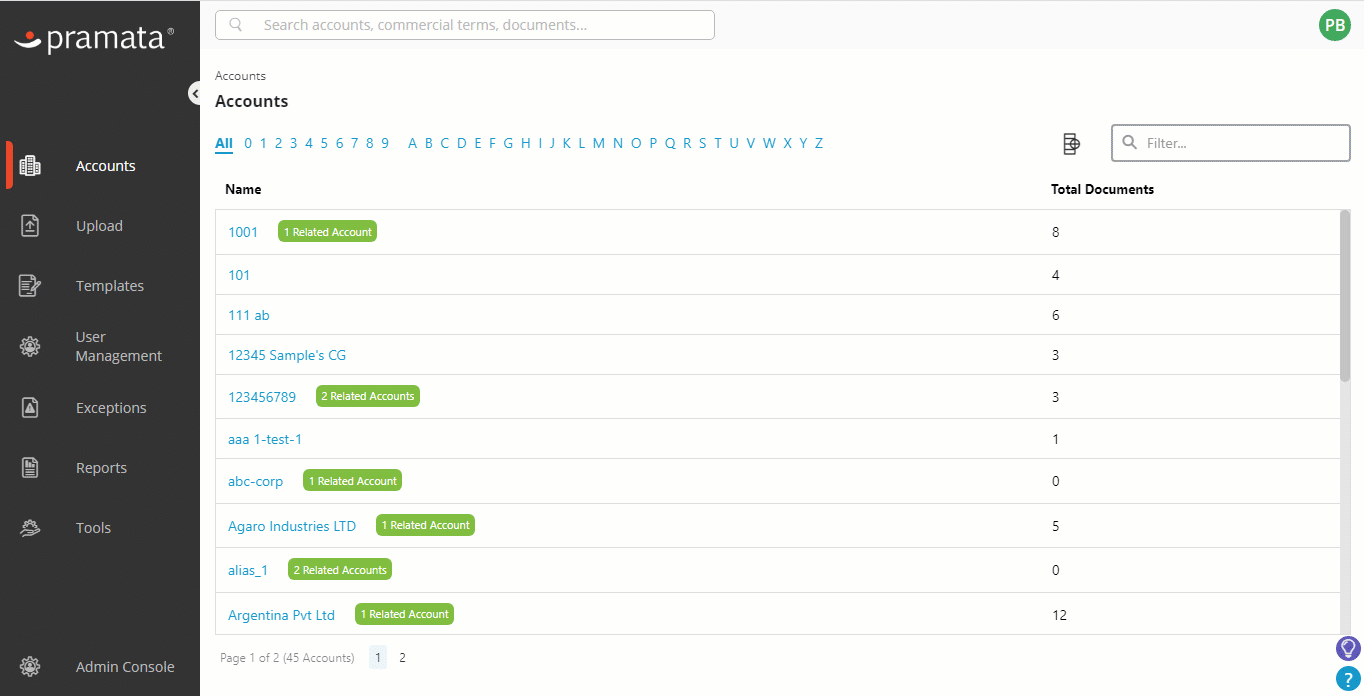Click the column settings icon beside Filter
Image resolution: width=1364 pixels, height=696 pixels.
point(1071,144)
